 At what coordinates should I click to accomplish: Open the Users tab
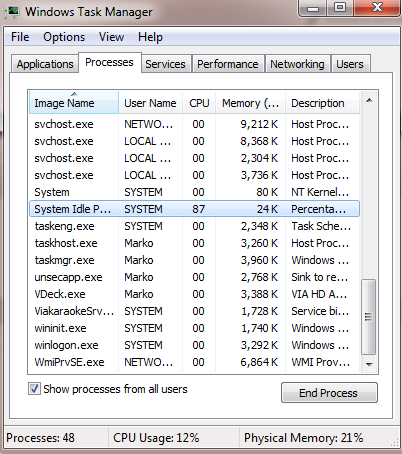[350, 64]
